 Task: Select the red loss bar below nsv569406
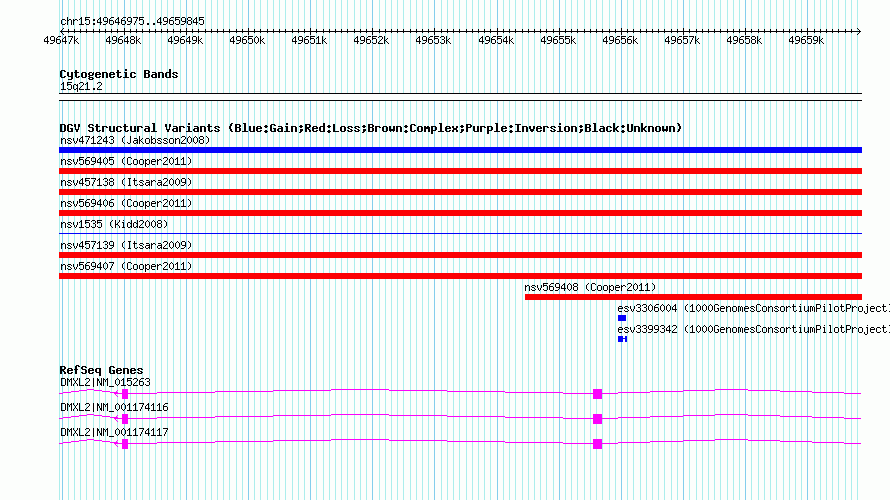click(x=460, y=213)
